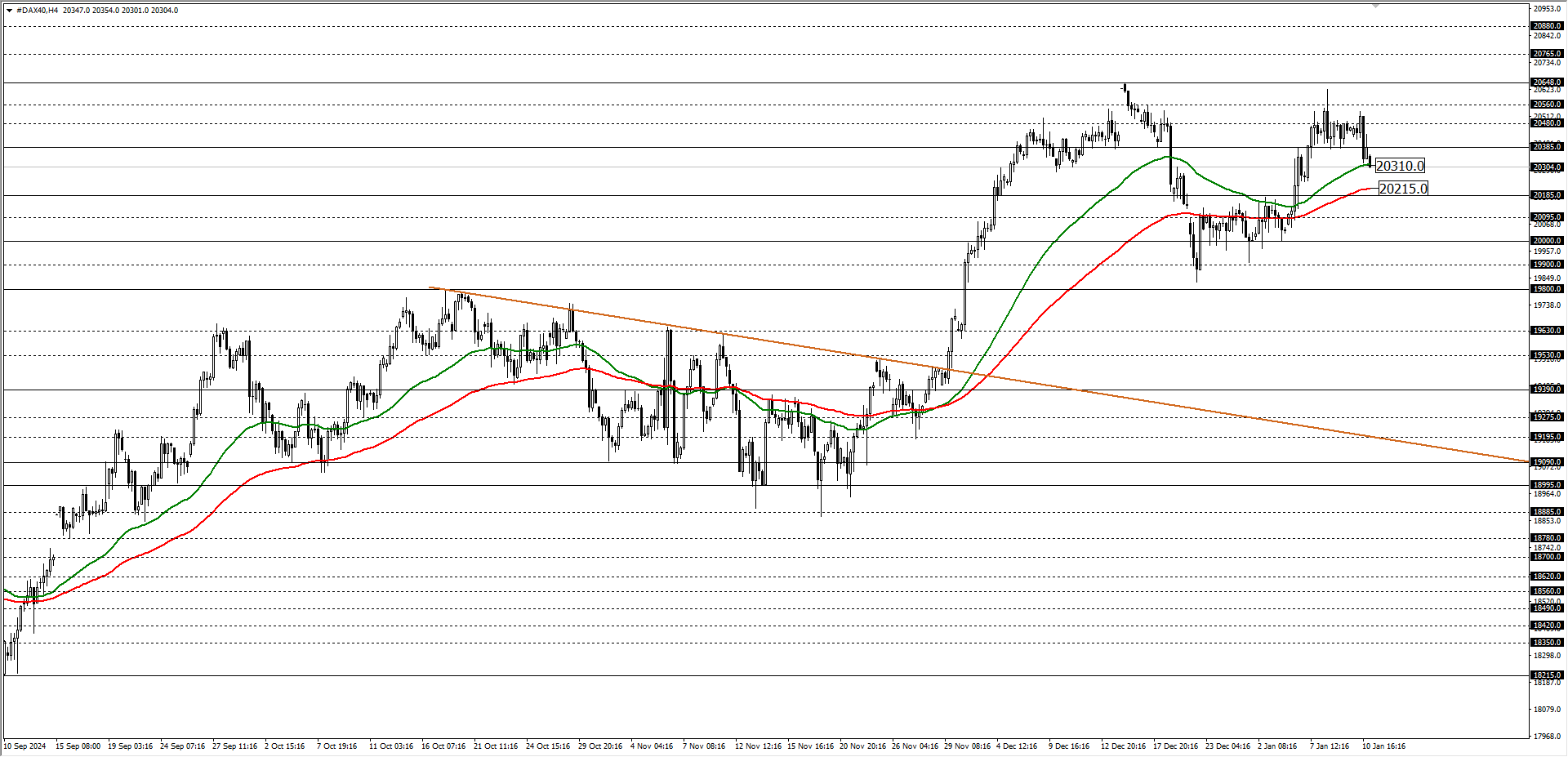The width and height of the screenshot is (1568, 757).
Task: Click the 20560.0 price level label
Action: tap(1547, 105)
